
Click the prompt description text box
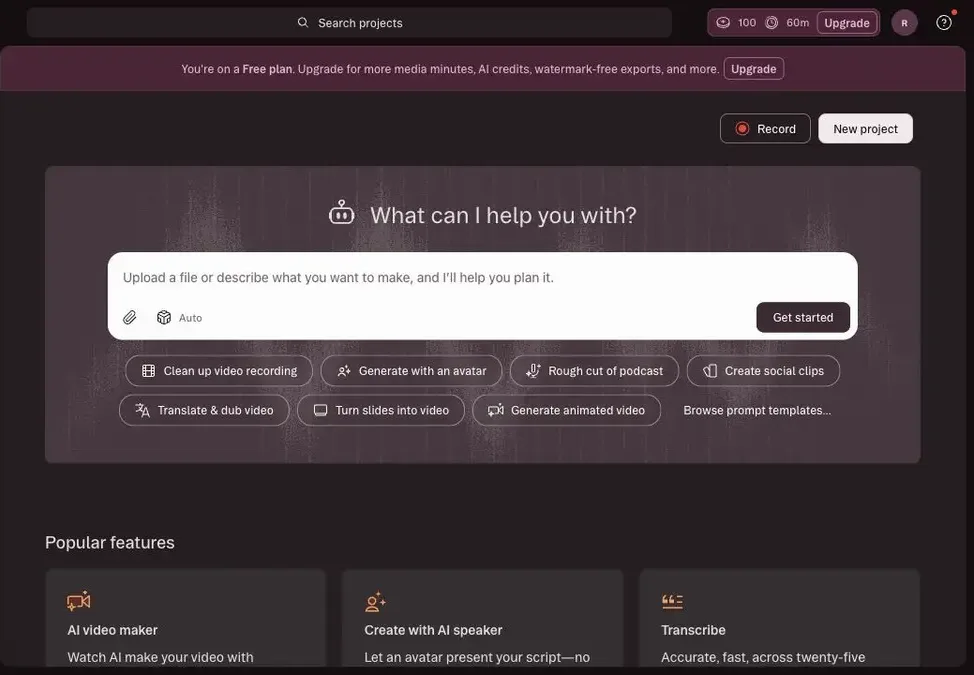(x=483, y=278)
